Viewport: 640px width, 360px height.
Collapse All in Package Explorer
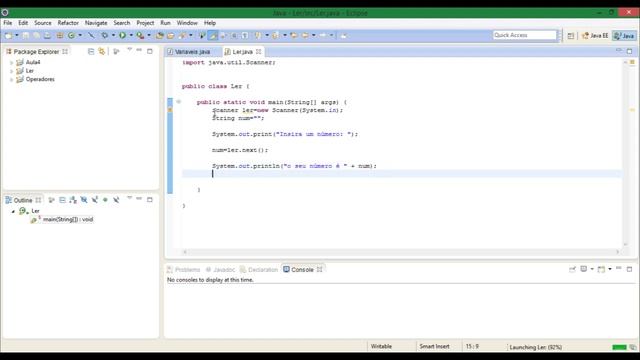pos(91,51)
